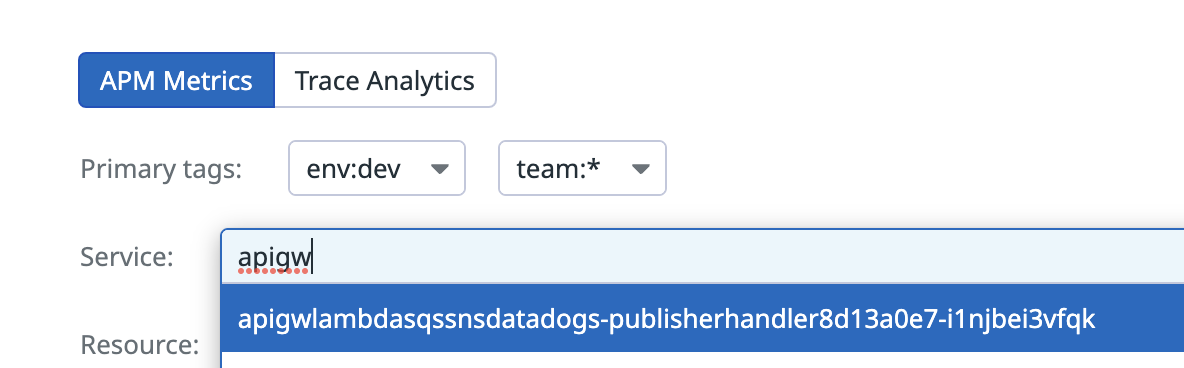
Task: Expand the team:* tag dropdown
Action: (582, 169)
